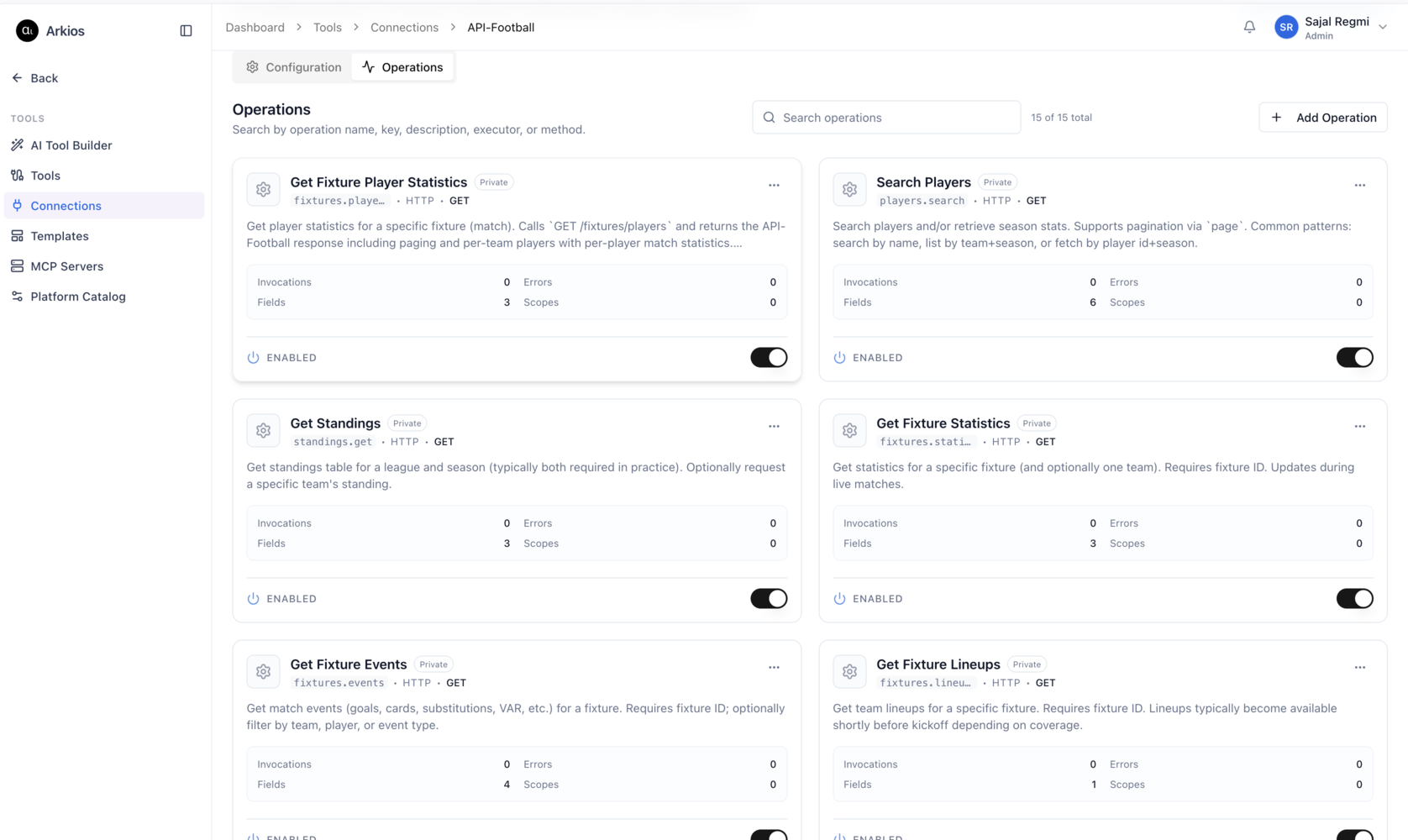Click the players.search key text
This screenshot has width=1408, height=840.
pos(922,201)
